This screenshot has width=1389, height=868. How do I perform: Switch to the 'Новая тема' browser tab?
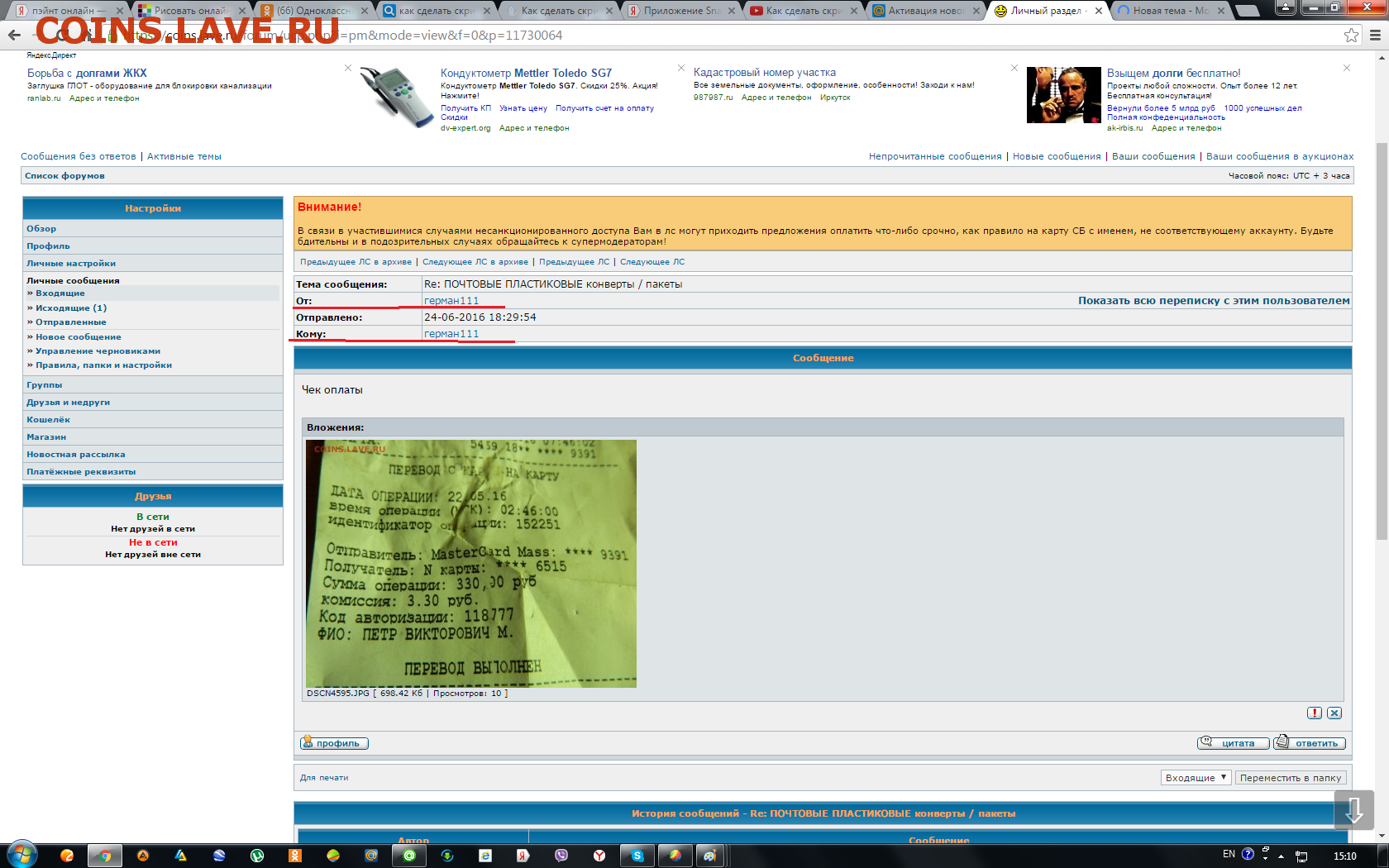click(1170, 11)
